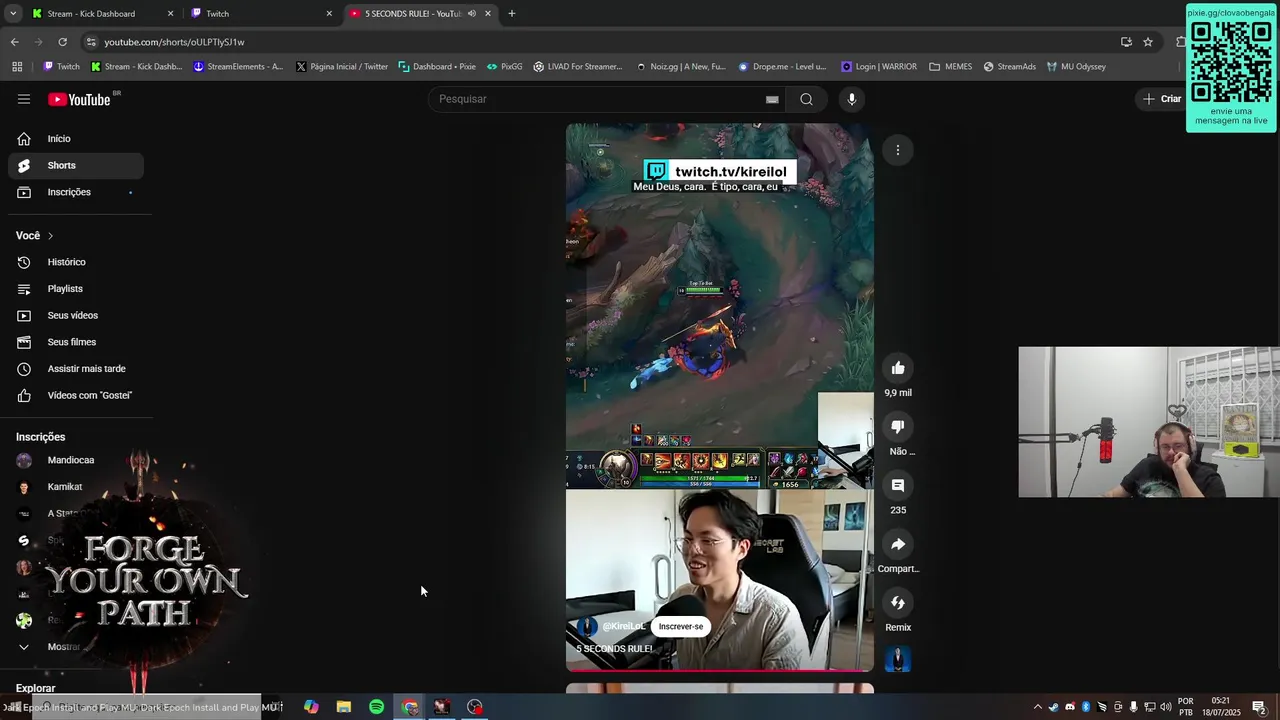Open the Remix option

click(x=898, y=603)
